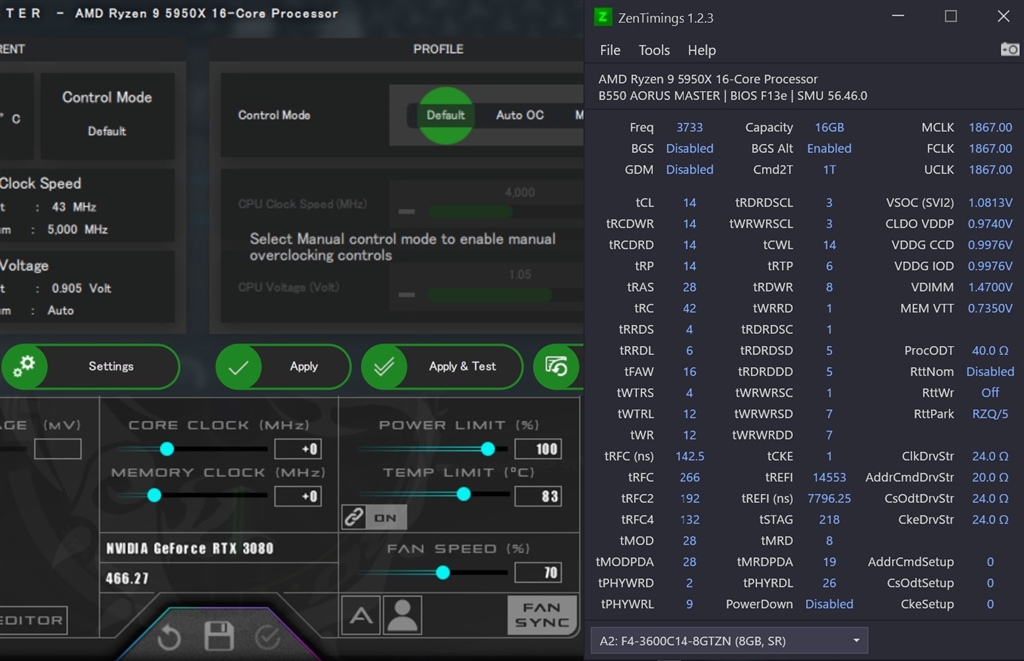Open the Help menu in ZenTimings
The width and height of the screenshot is (1024, 661).
point(701,50)
